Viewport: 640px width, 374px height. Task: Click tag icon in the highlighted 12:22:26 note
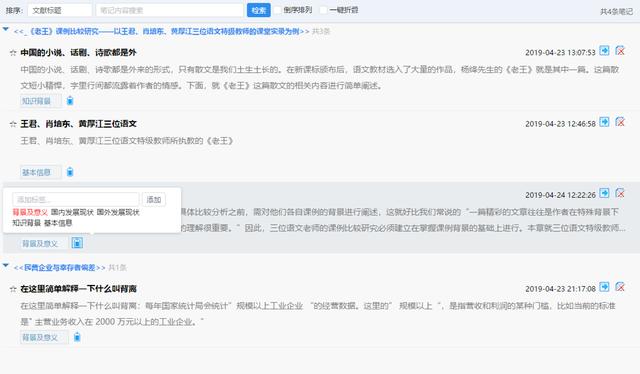(77, 243)
